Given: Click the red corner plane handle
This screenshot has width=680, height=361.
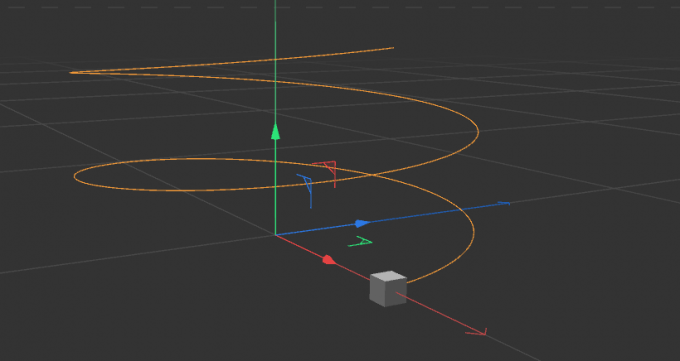Looking at the screenshot, I should coord(327,172).
